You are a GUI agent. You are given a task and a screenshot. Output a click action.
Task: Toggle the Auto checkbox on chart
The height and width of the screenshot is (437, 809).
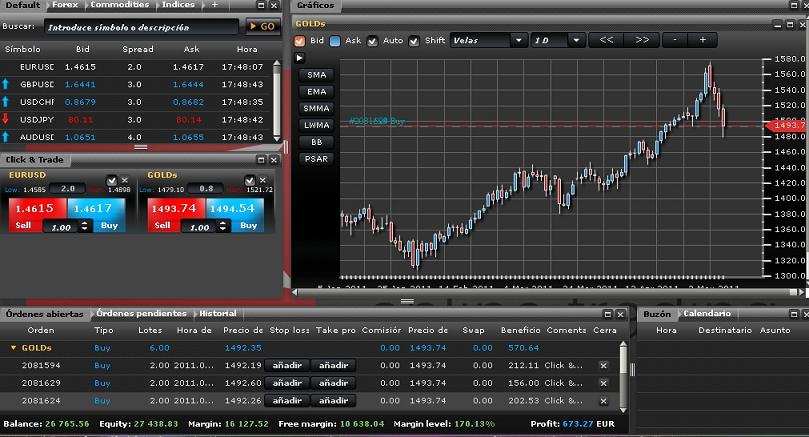pos(372,41)
